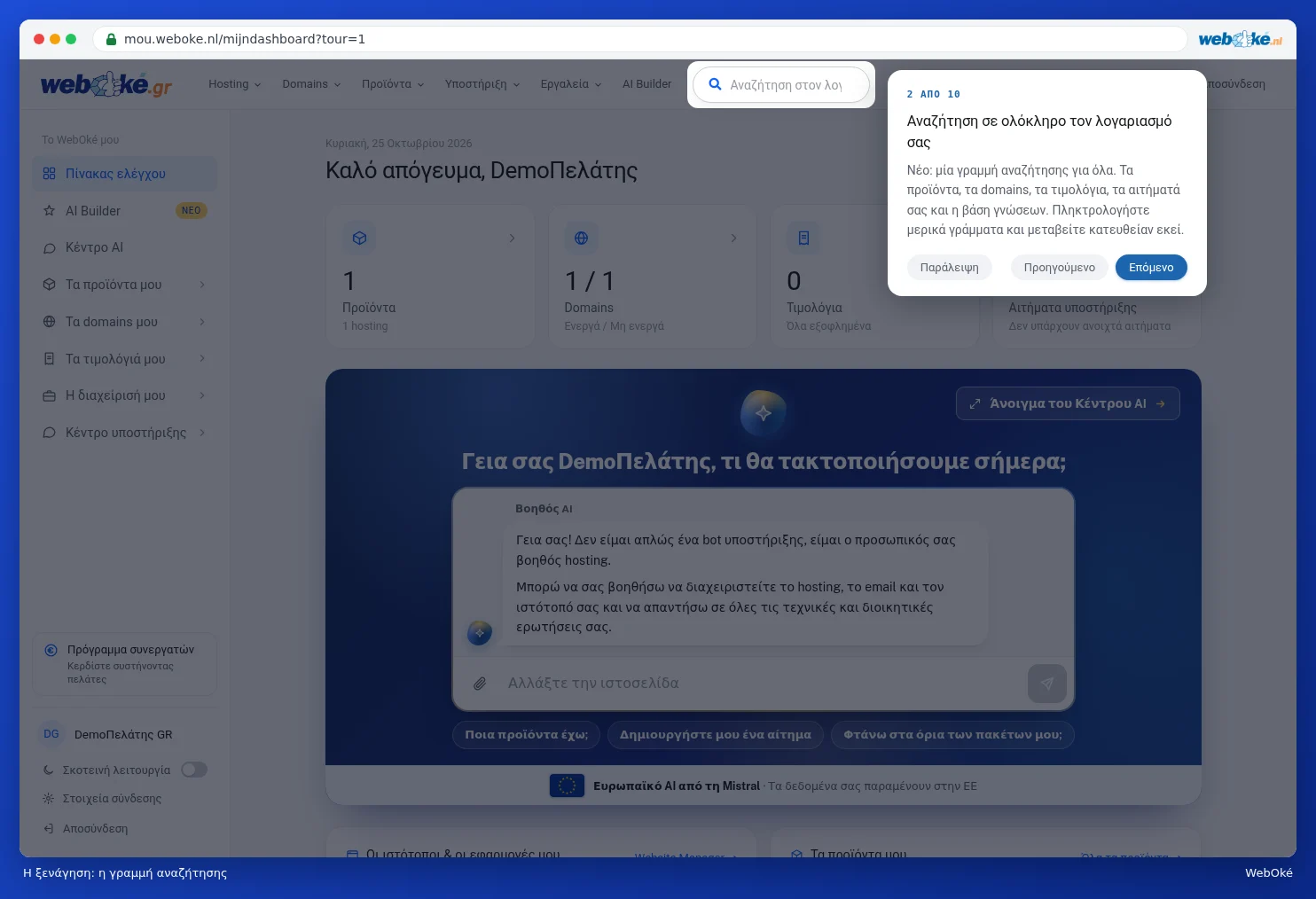
Task: Click the Επόμενο tour button
Action: pyautogui.click(x=1151, y=268)
